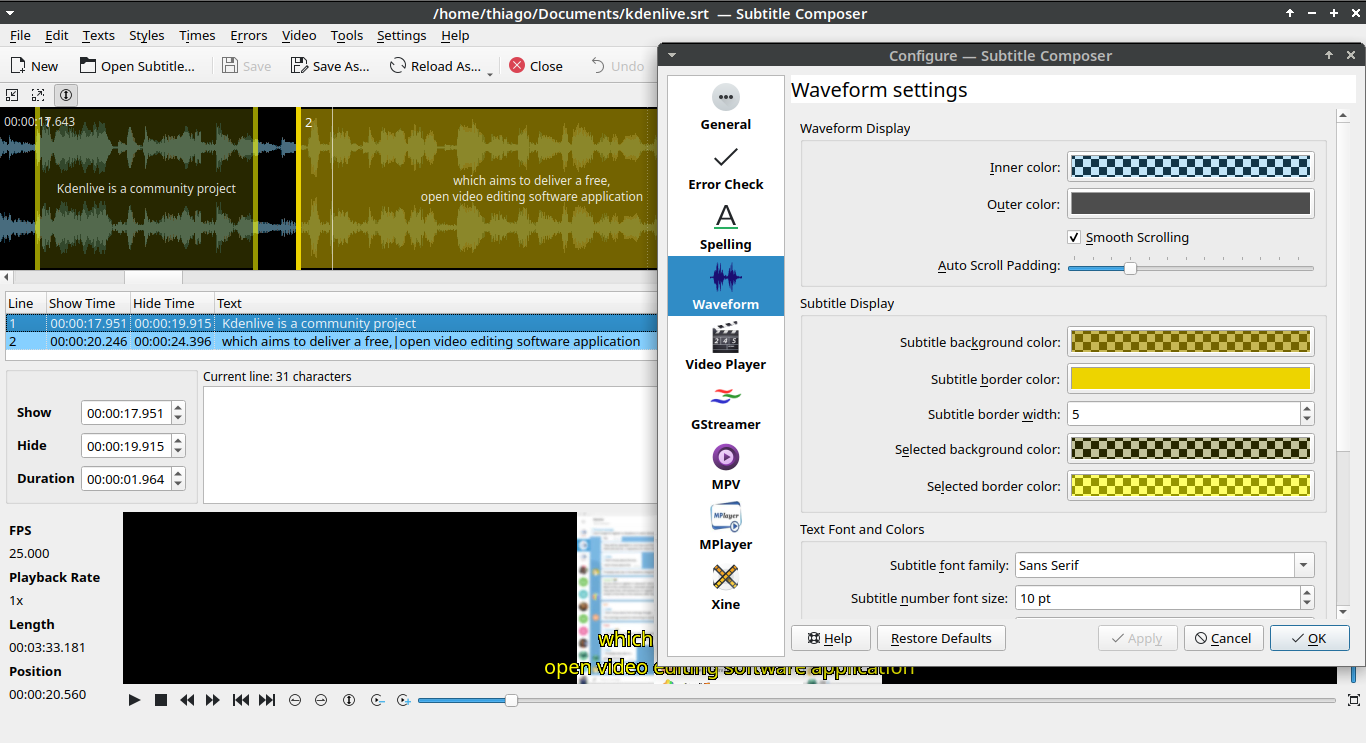Click the fast-forward (seek forward) button
This screenshot has height=743, width=1366.
tap(213, 700)
